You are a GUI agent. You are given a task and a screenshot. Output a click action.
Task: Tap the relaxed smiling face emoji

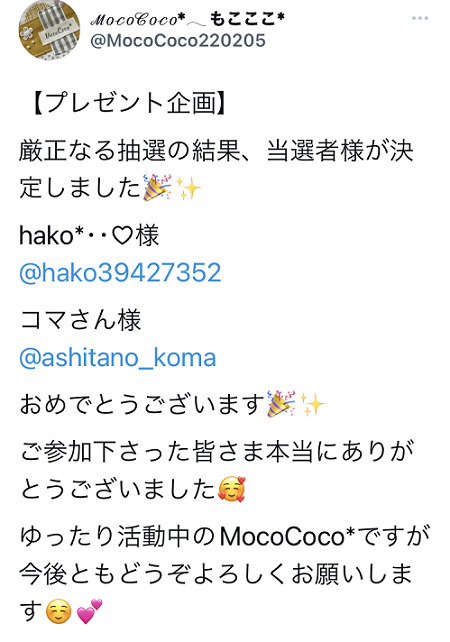[58, 612]
